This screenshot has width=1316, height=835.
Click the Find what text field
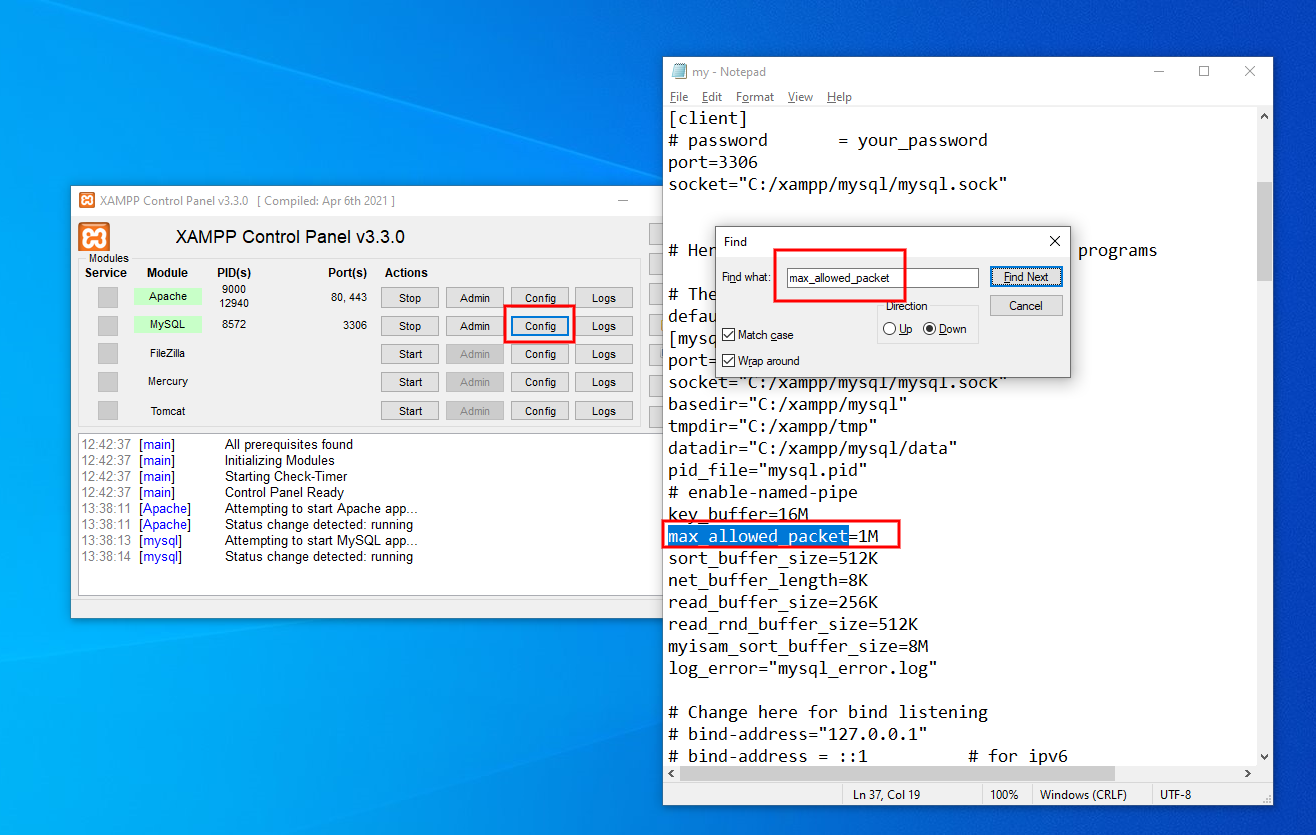coord(881,278)
